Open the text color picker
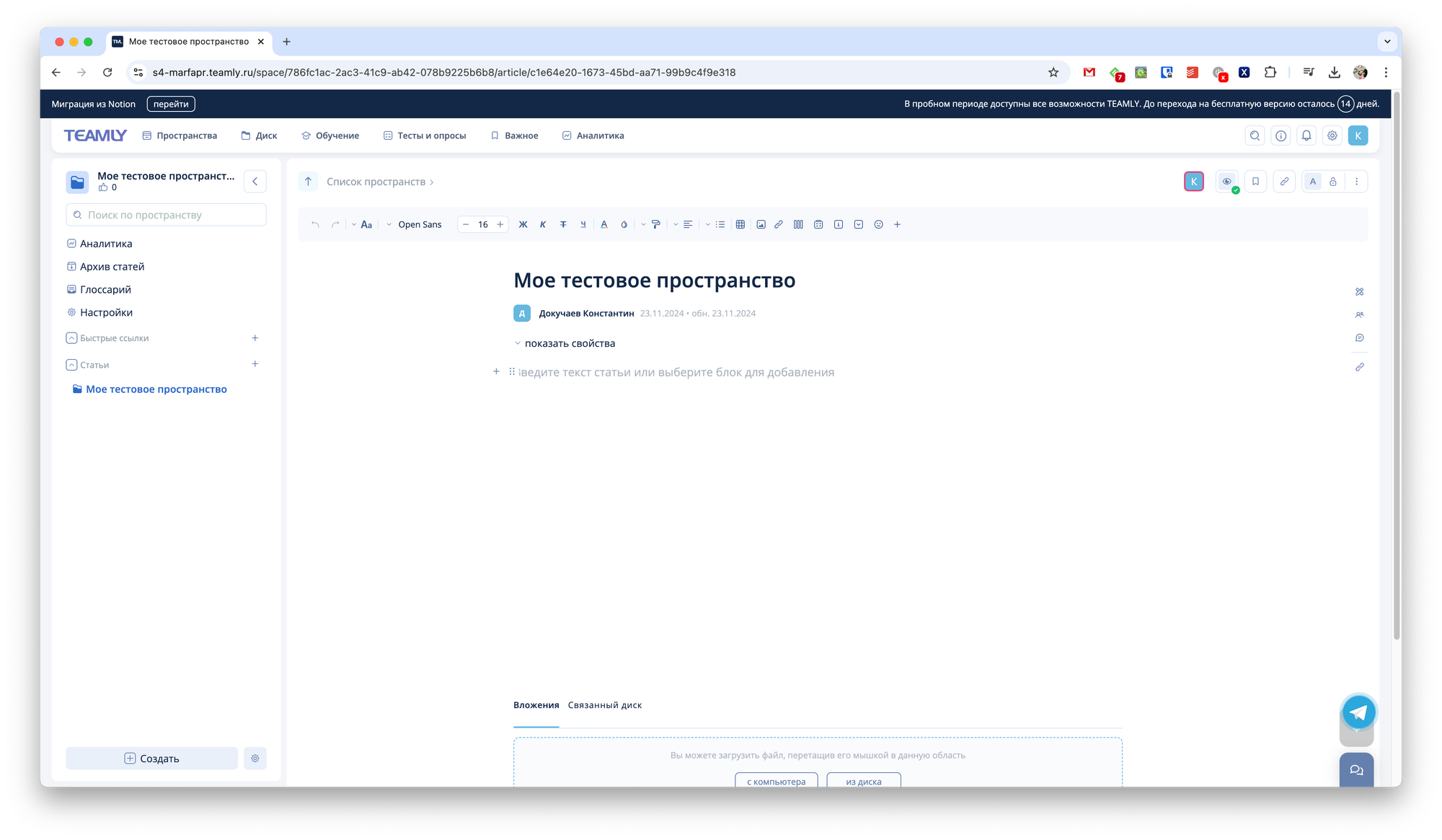The width and height of the screenshot is (1442, 840). click(x=604, y=224)
